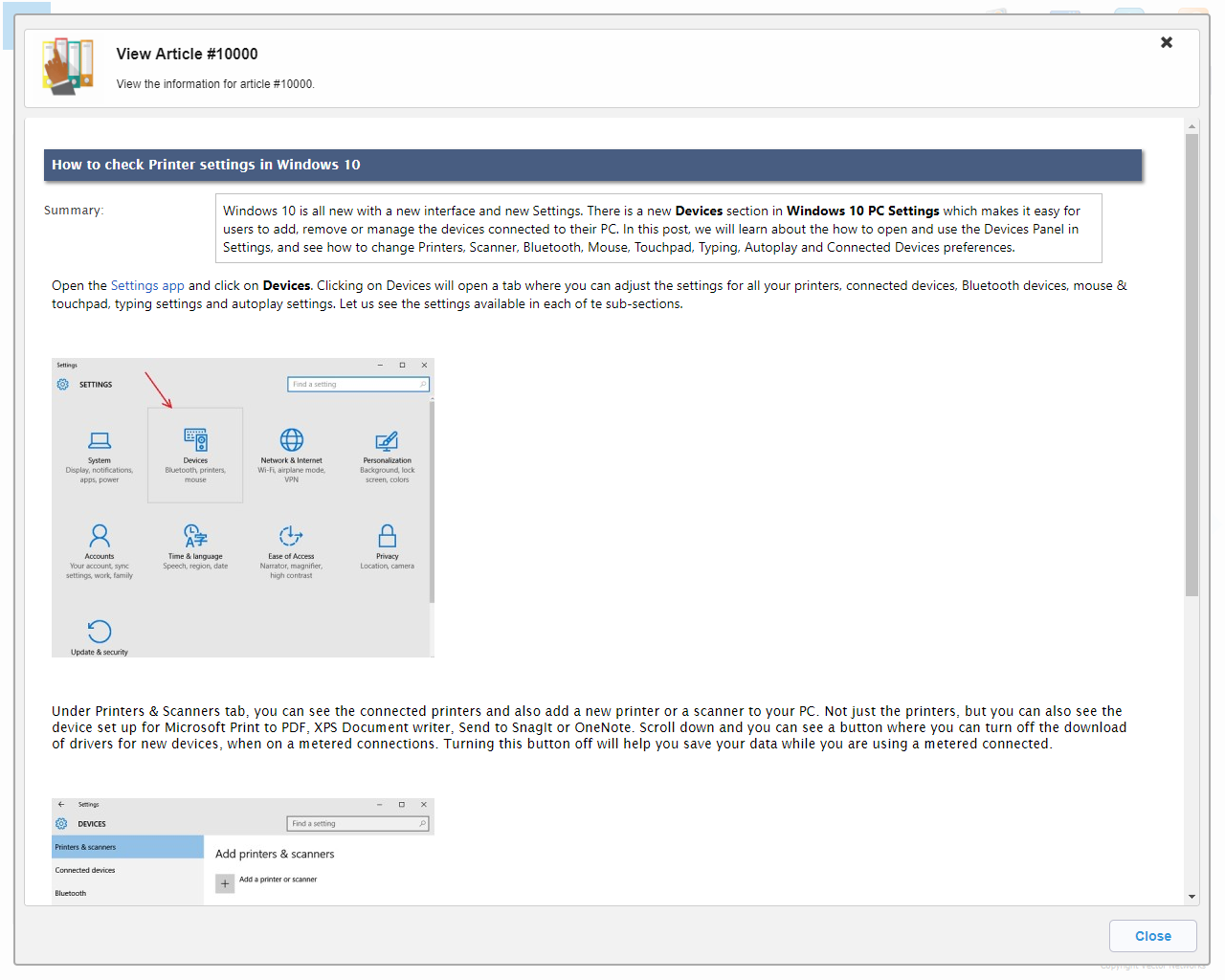Click the bold 'Windows 10 PC Settings' text
Screen dimensions: 1225x980
863,211
